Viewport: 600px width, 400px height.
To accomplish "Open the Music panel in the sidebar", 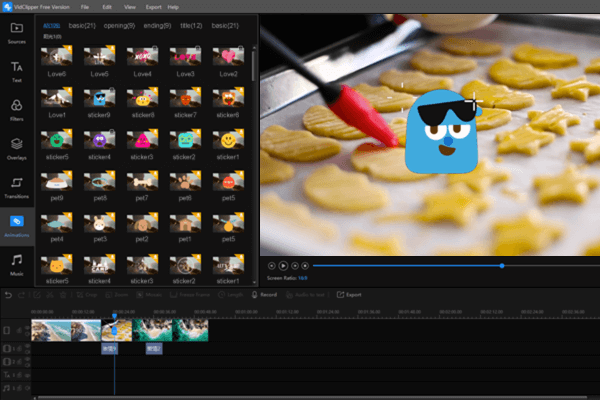I will click(x=16, y=265).
